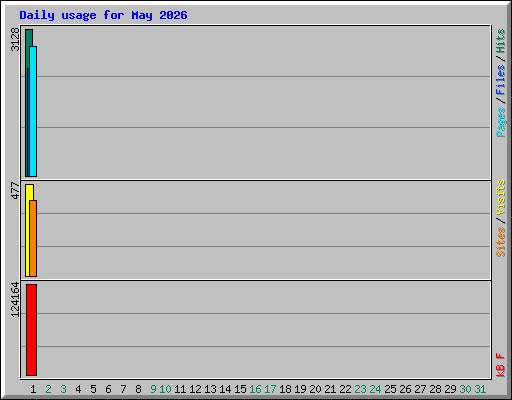Click day 22 on the x-axis

(345, 389)
